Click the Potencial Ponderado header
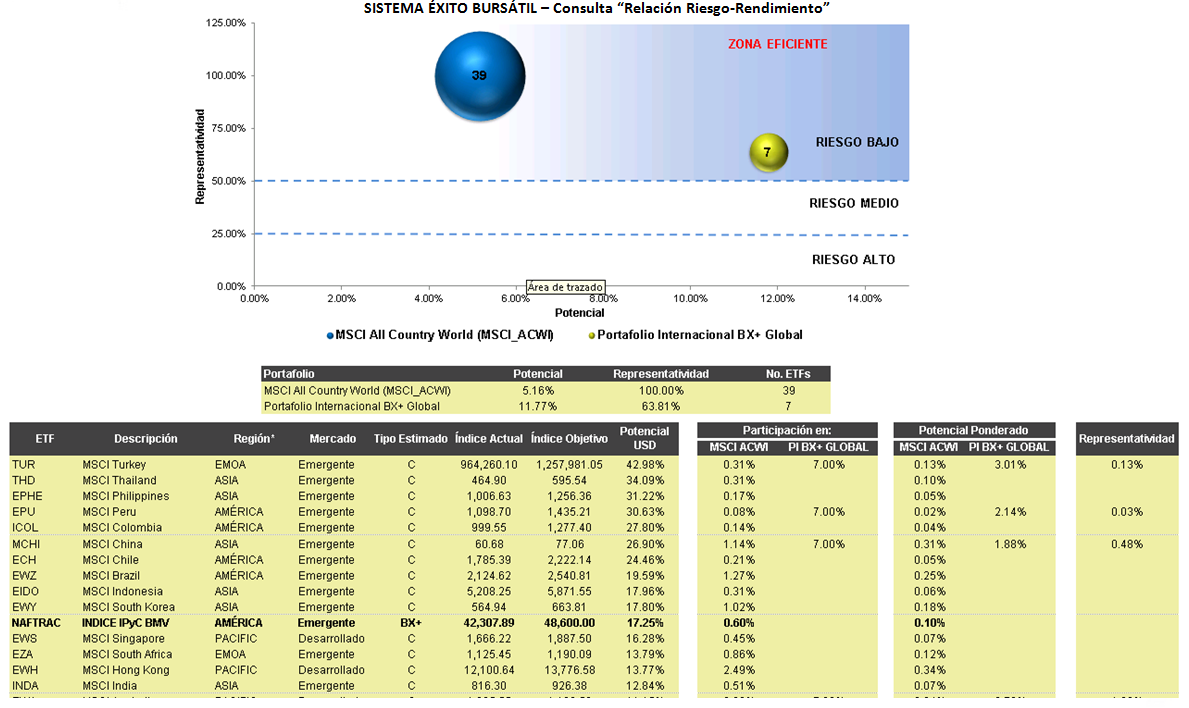This screenshot has height=708, width=1189. [974, 430]
